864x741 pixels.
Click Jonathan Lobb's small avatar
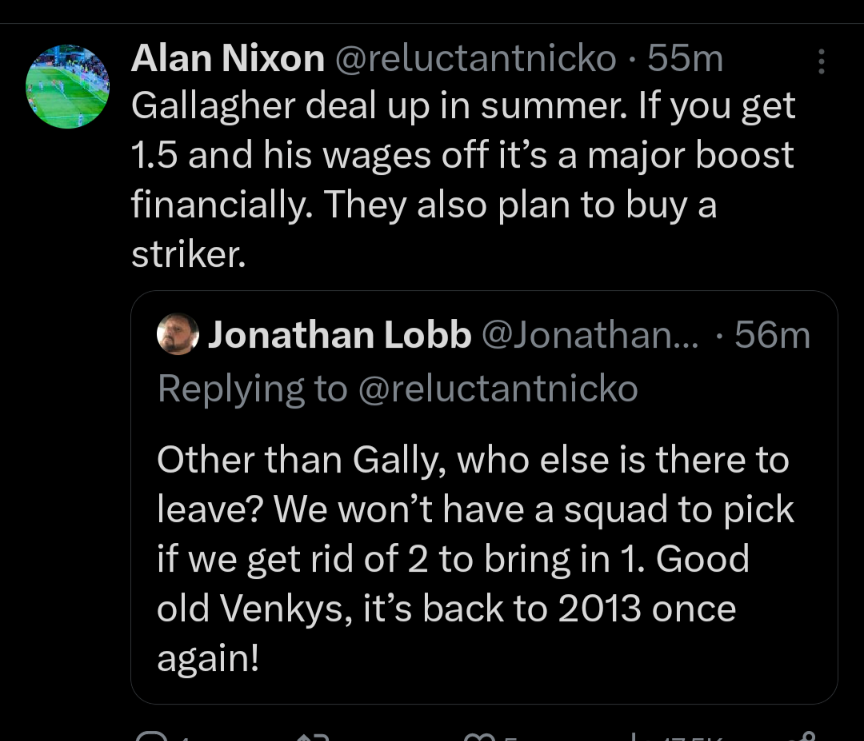(x=177, y=334)
